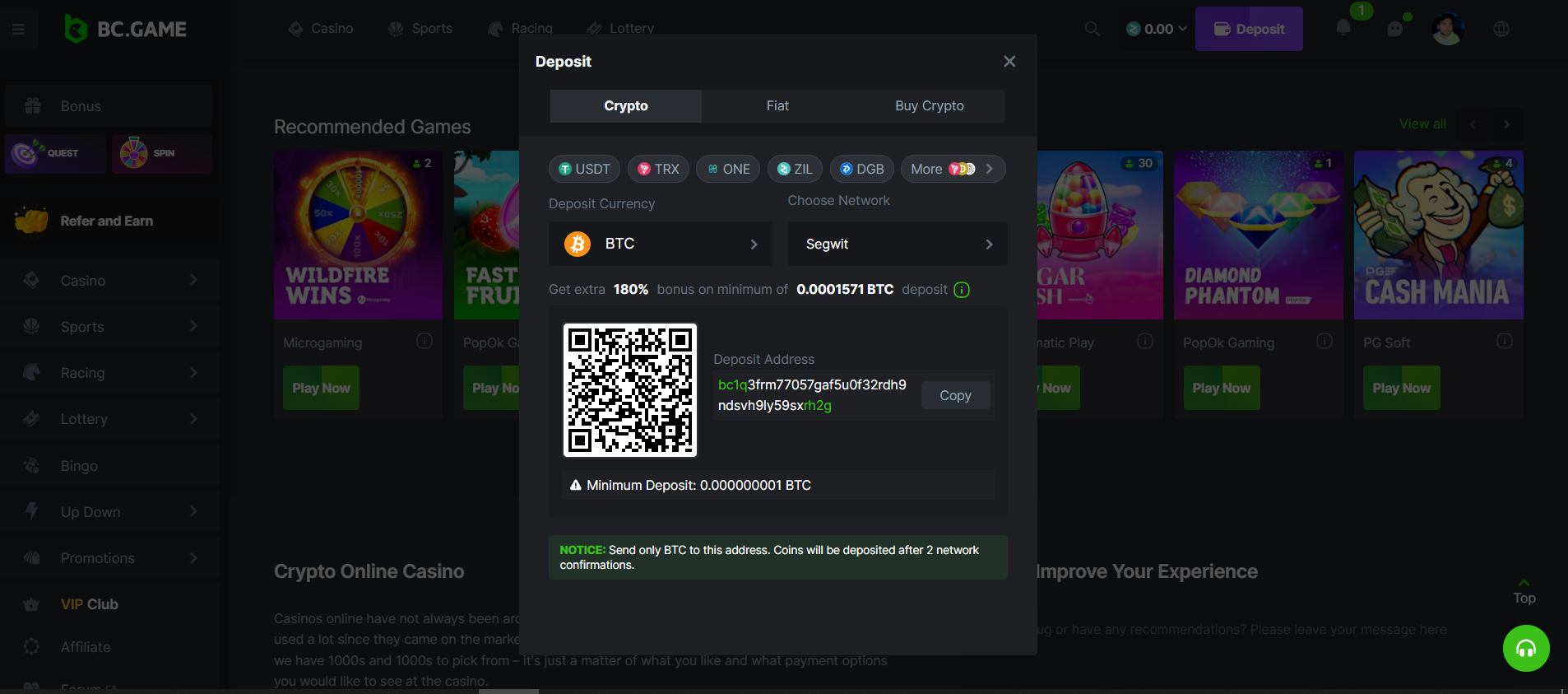The width and height of the screenshot is (1568, 694).
Task: Open the Spin wheel tile
Action: pos(161,153)
